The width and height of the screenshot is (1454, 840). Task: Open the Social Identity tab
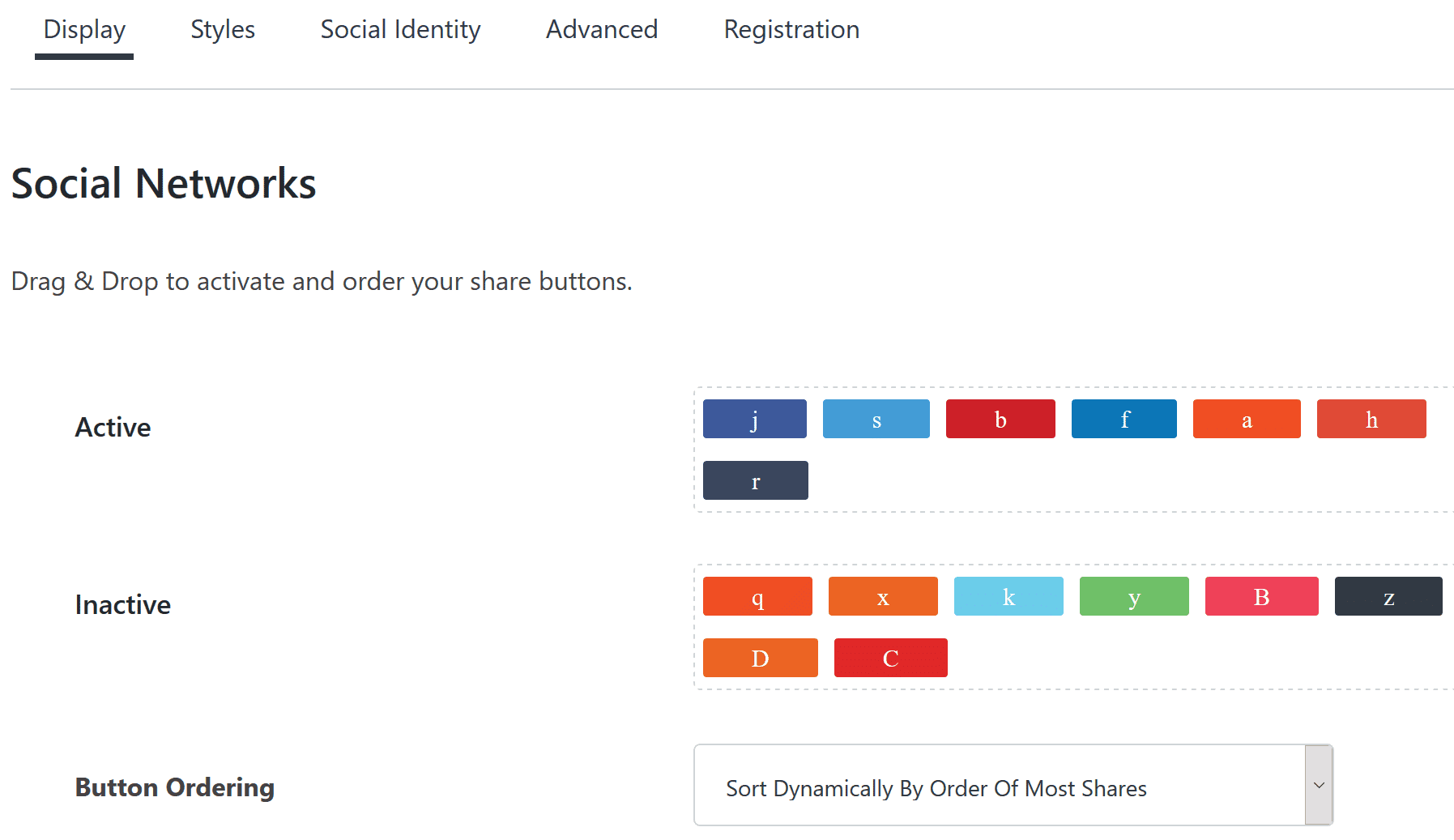pos(400,29)
